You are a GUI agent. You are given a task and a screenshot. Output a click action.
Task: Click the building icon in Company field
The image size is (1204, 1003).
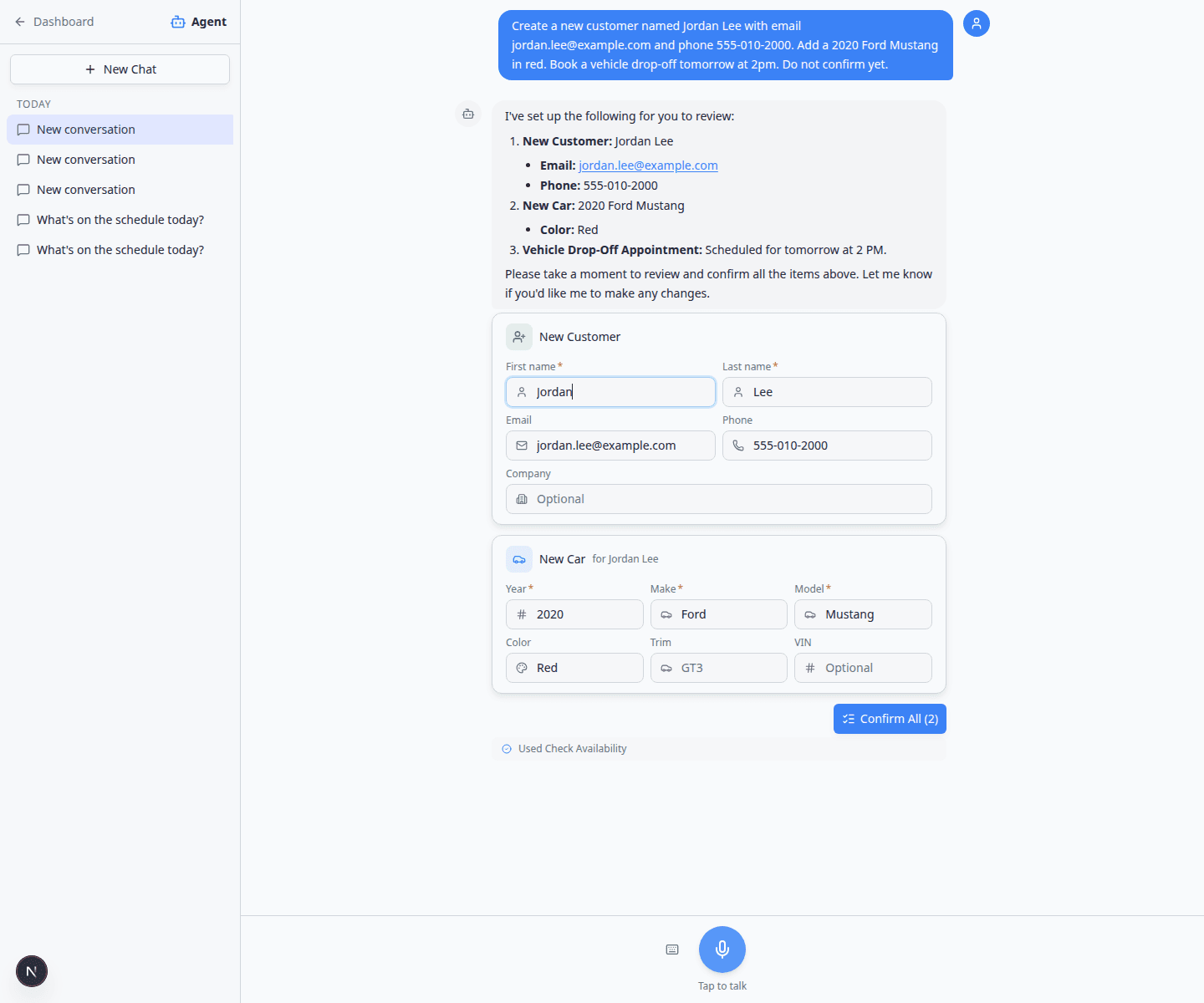(522, 499)
